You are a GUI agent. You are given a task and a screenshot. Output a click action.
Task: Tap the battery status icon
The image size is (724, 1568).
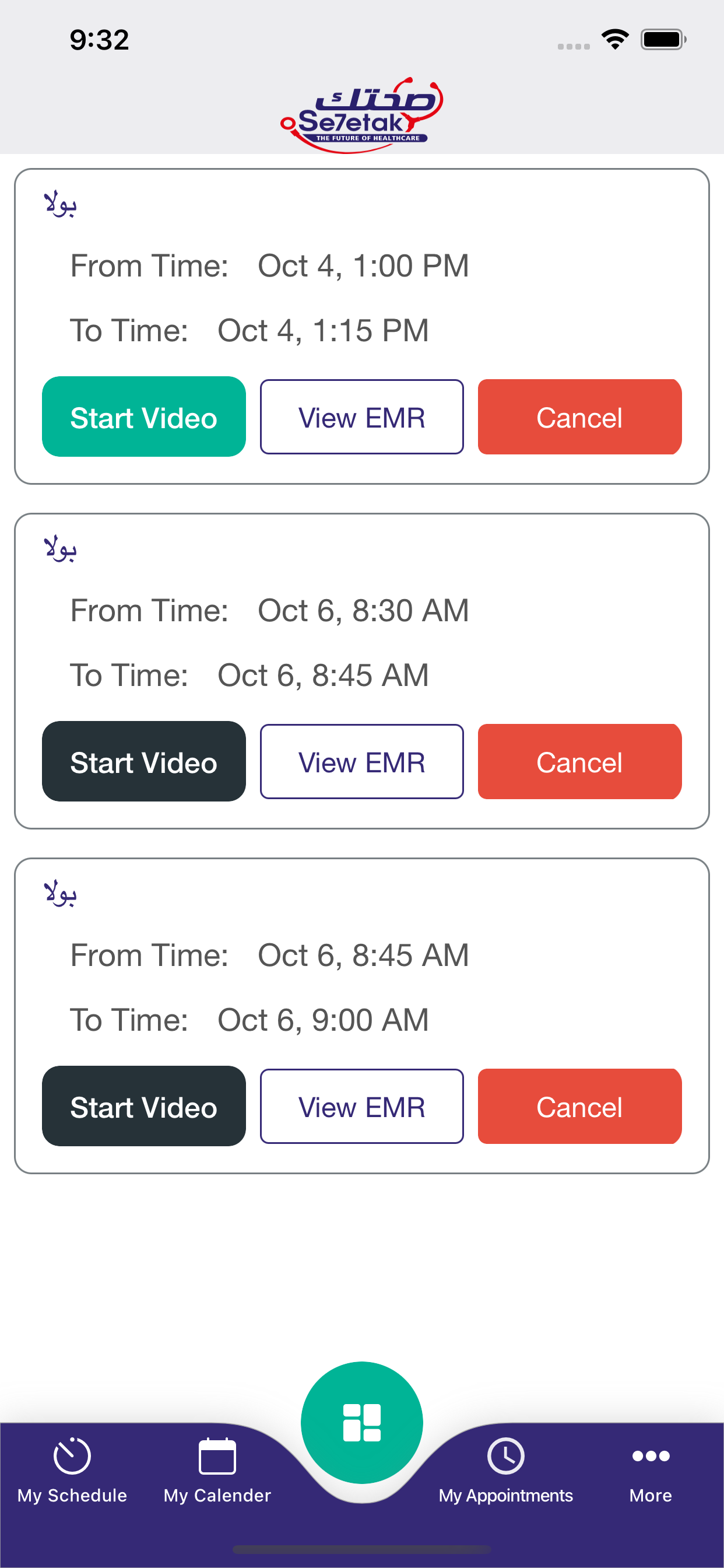[663, 40]
